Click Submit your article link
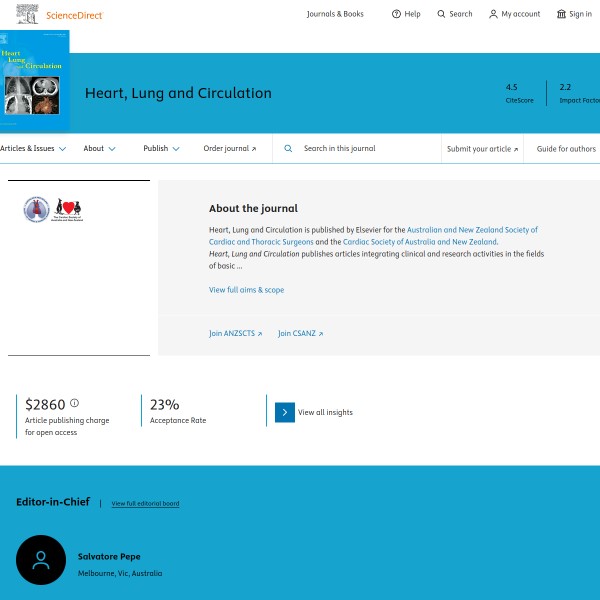 (x=482, y=148)
